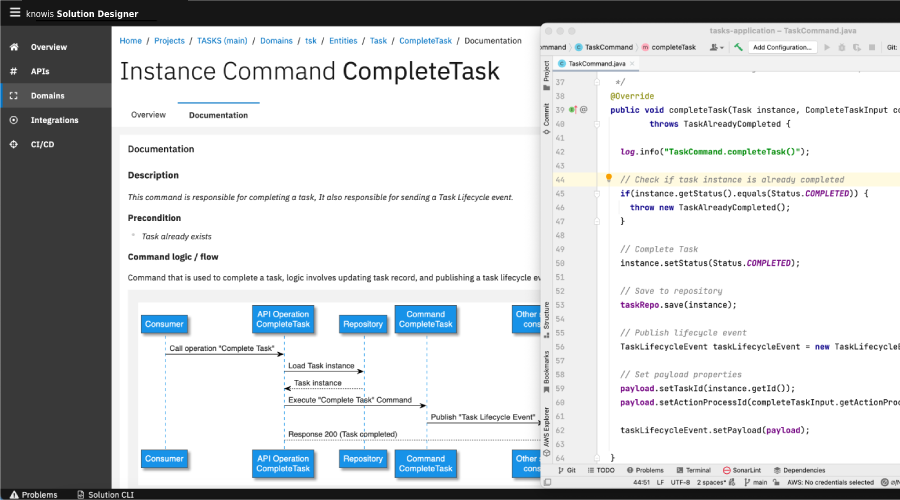Click the Solution CLI icon in footer
Image resolution: width=900 pixels, height=500 pixels.
click(80, 494)
